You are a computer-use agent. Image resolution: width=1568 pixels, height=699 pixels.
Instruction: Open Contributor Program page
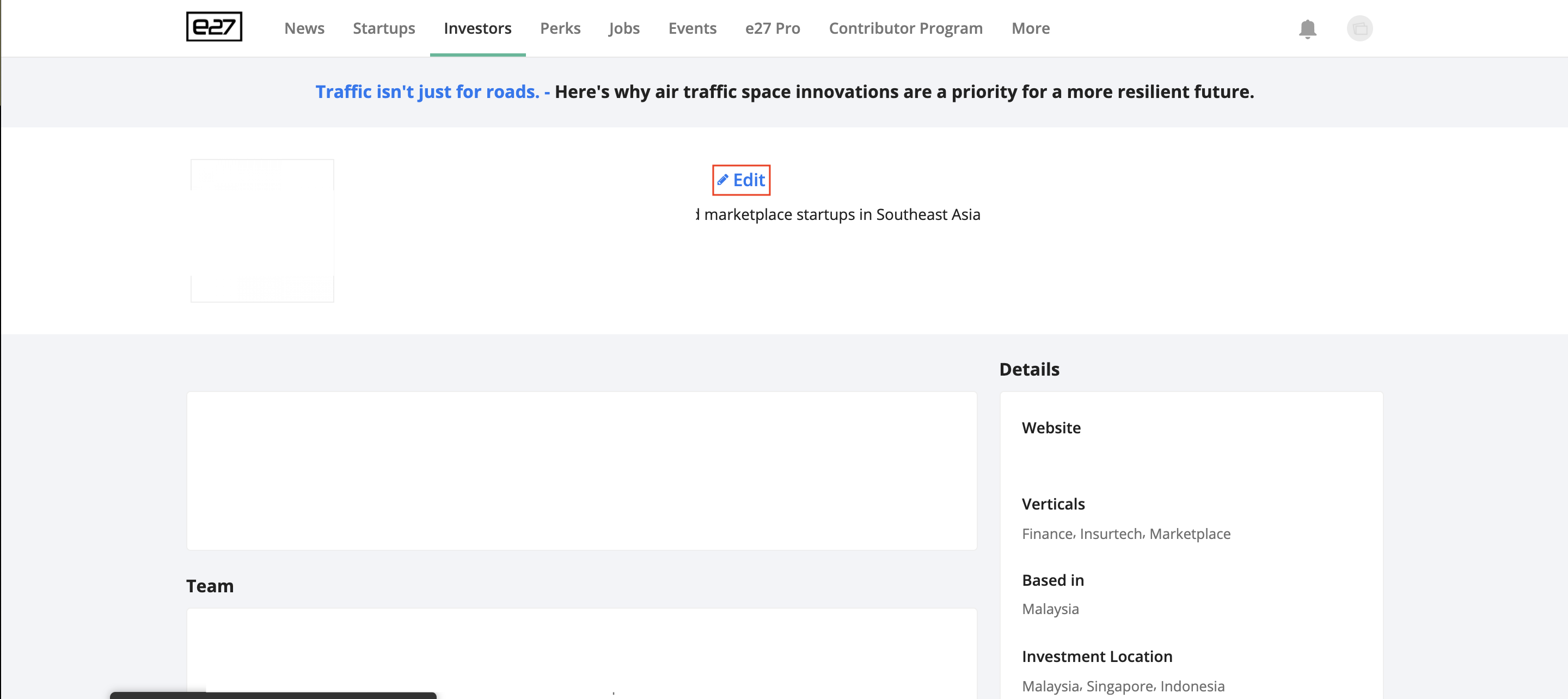(905, 29)
